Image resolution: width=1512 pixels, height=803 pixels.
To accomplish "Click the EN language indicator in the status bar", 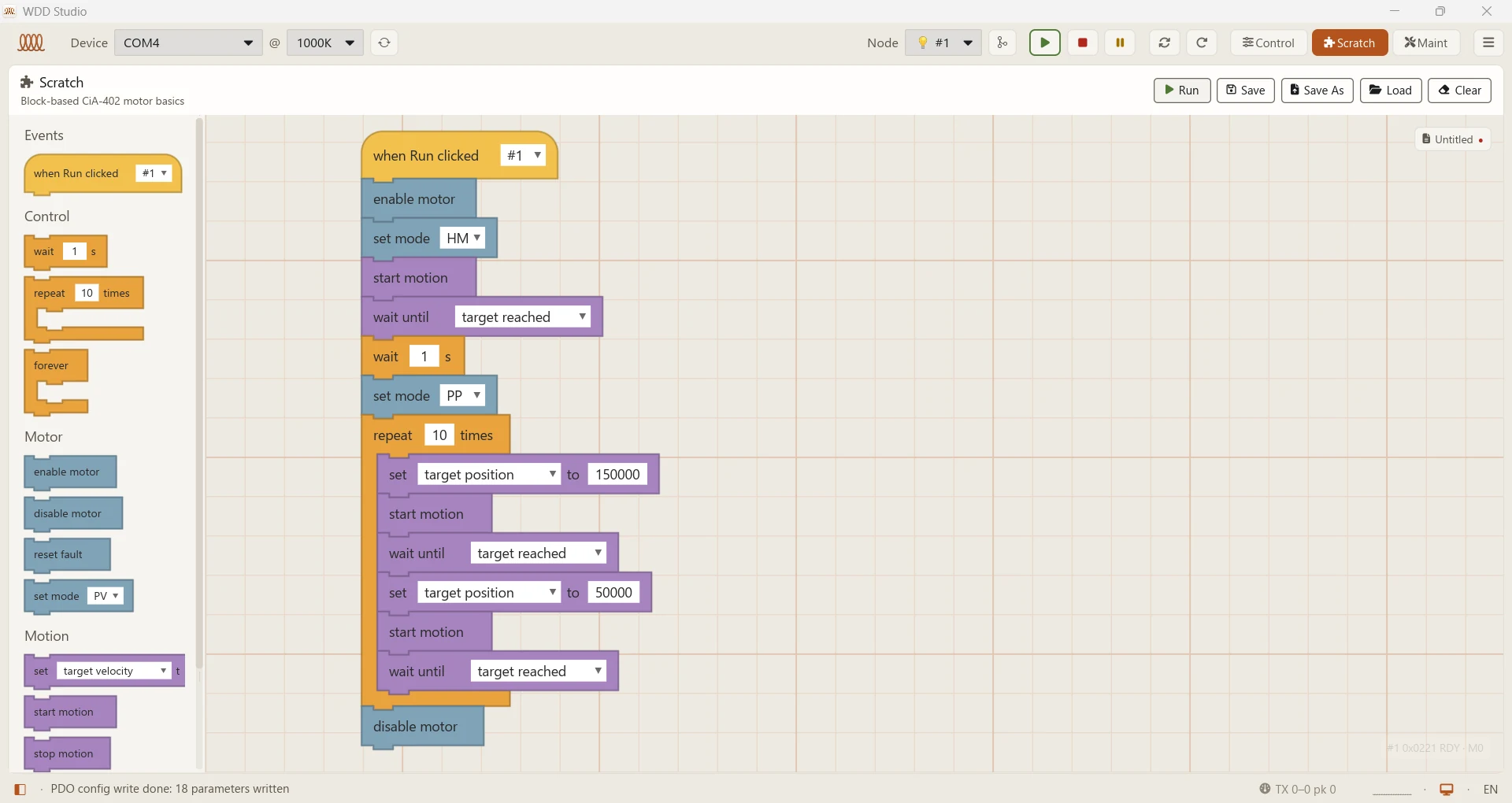I will tap(1491, 789).
